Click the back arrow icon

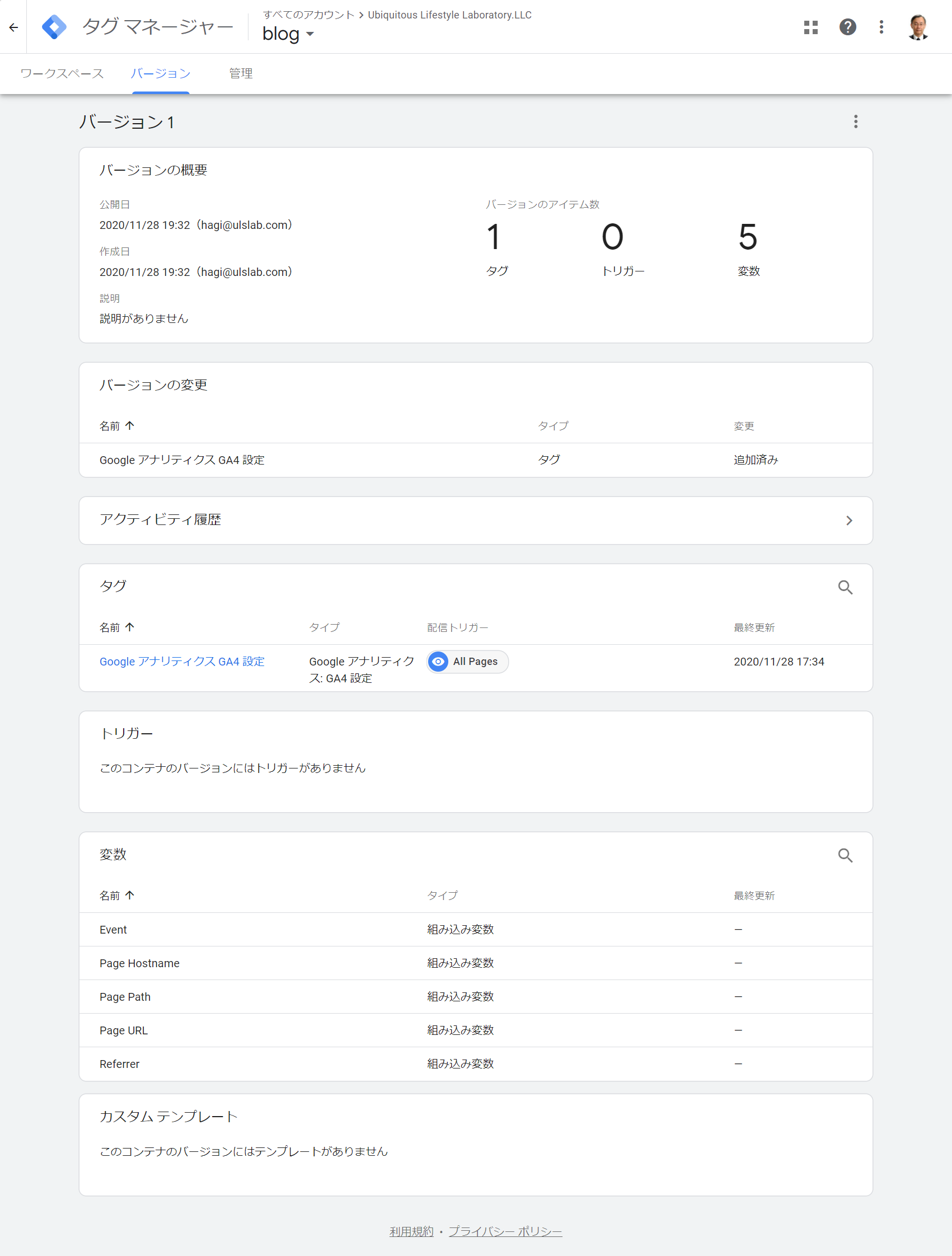(13, 27)
